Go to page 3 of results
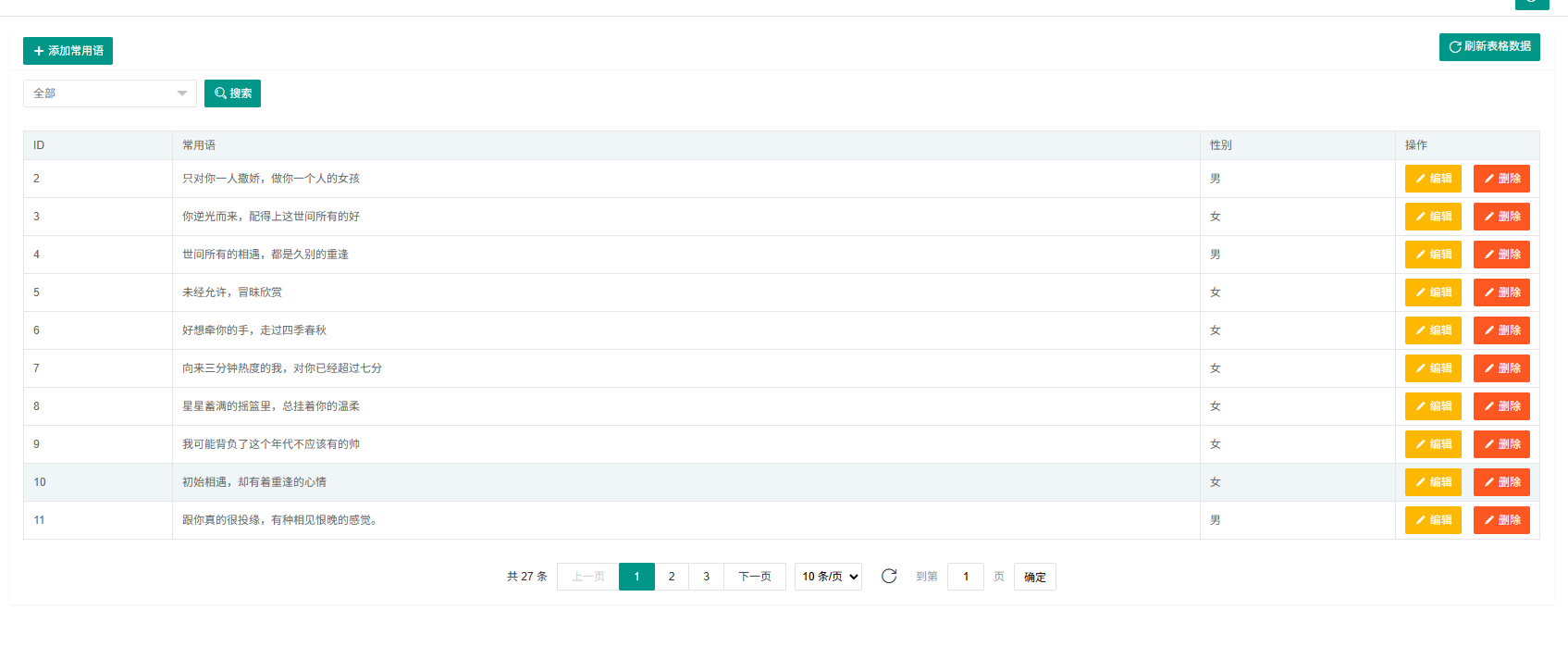 coord(706,577)
